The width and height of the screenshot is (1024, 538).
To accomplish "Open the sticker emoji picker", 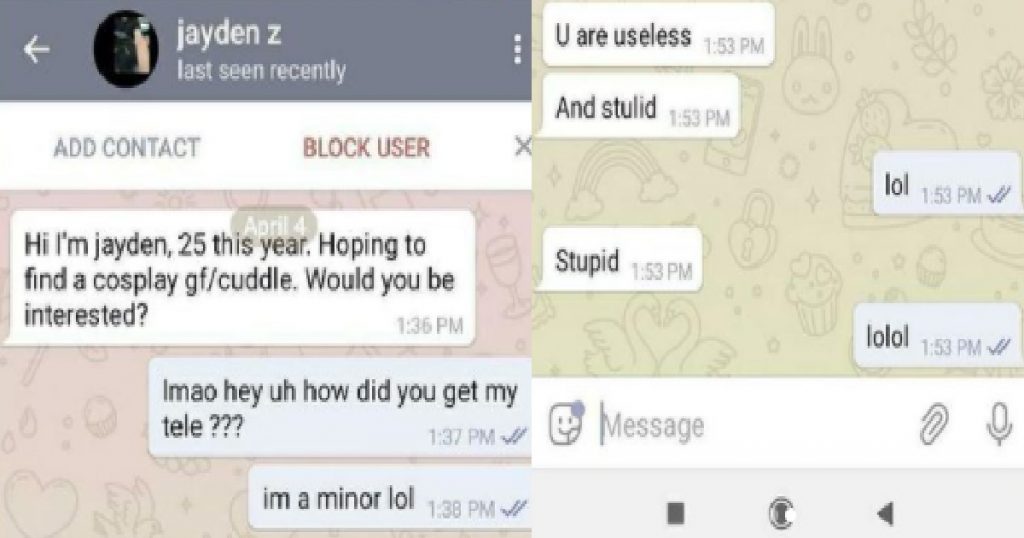I will [x=566, y=424].
